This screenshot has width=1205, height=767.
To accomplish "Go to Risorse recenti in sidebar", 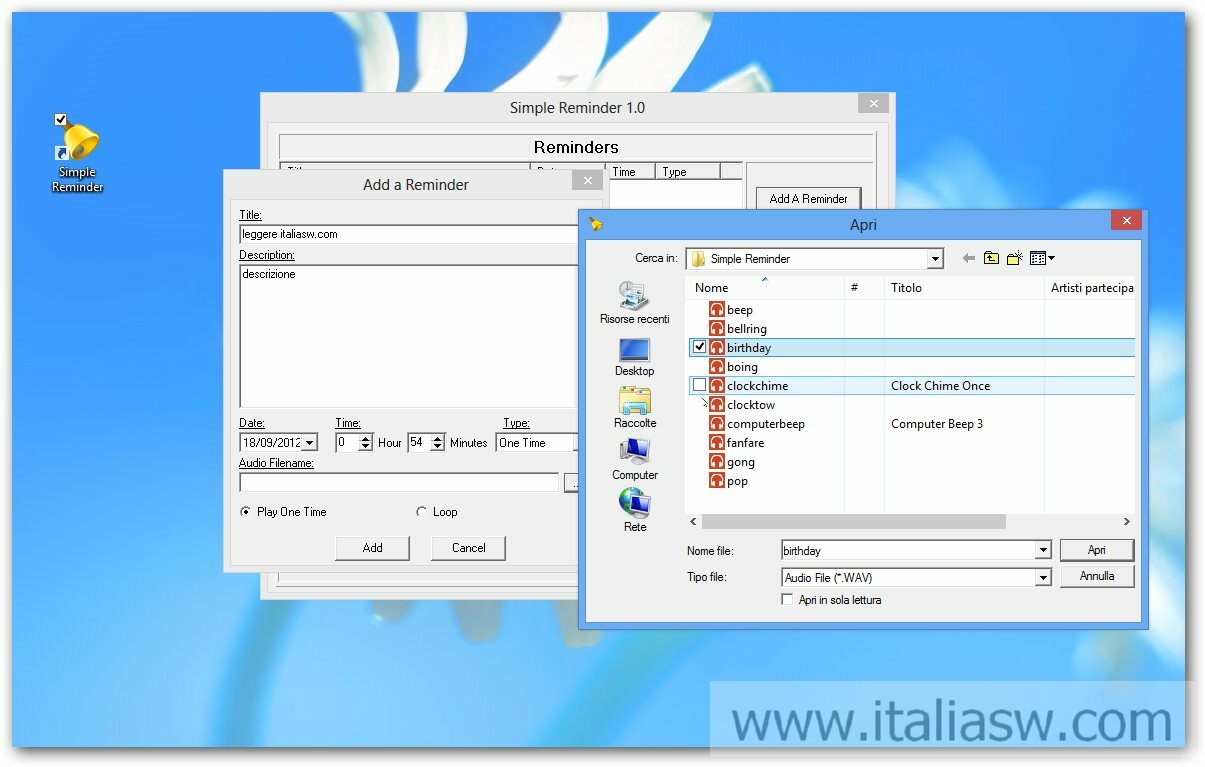I will (x=634, y=301).
